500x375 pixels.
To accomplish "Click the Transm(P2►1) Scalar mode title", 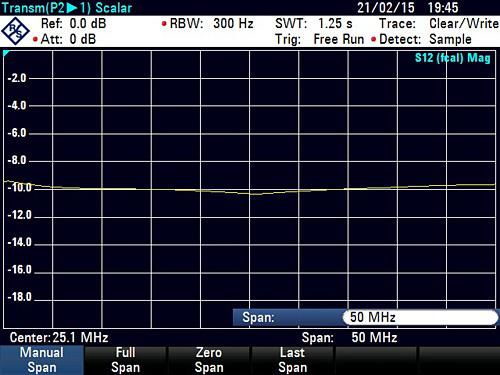I will [67, 8].
